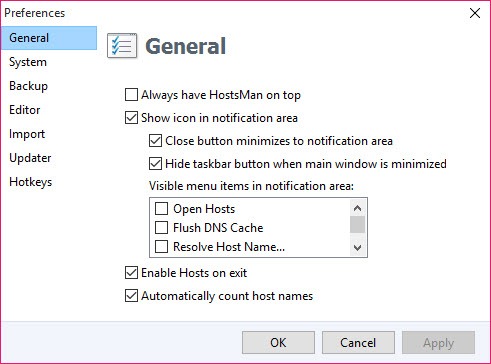The height and width of the screenshot is (364, 491).
Task: Click the Visible menu items label
Action: point(251,186)
